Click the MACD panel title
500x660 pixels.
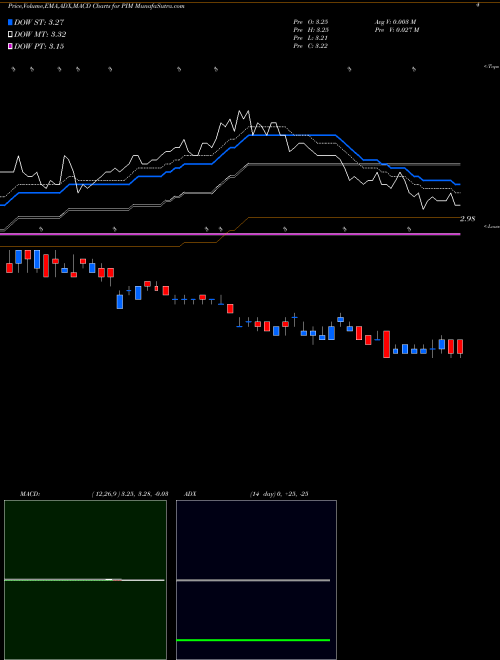(30, 494)
